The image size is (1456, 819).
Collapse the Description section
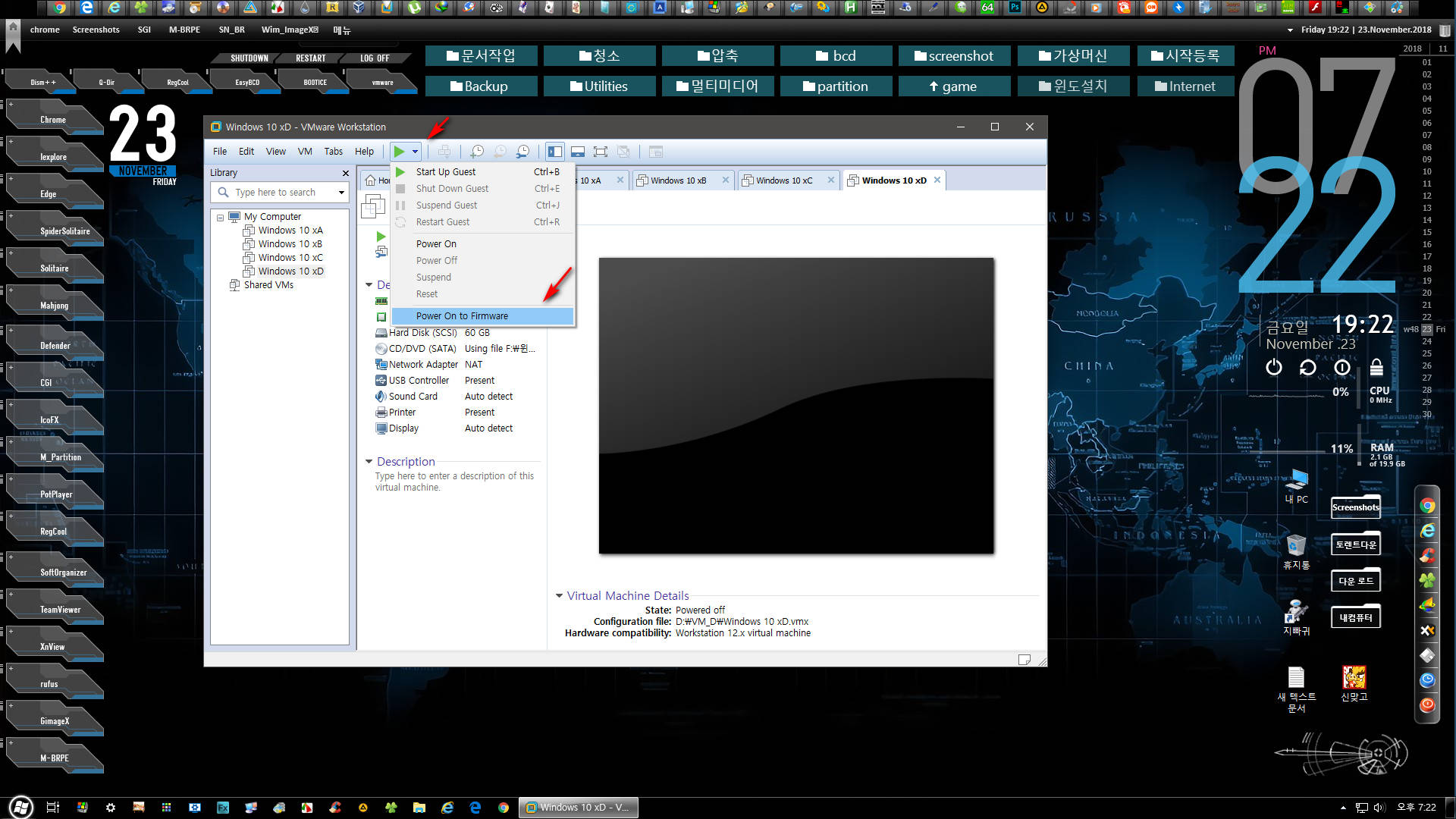369,461
